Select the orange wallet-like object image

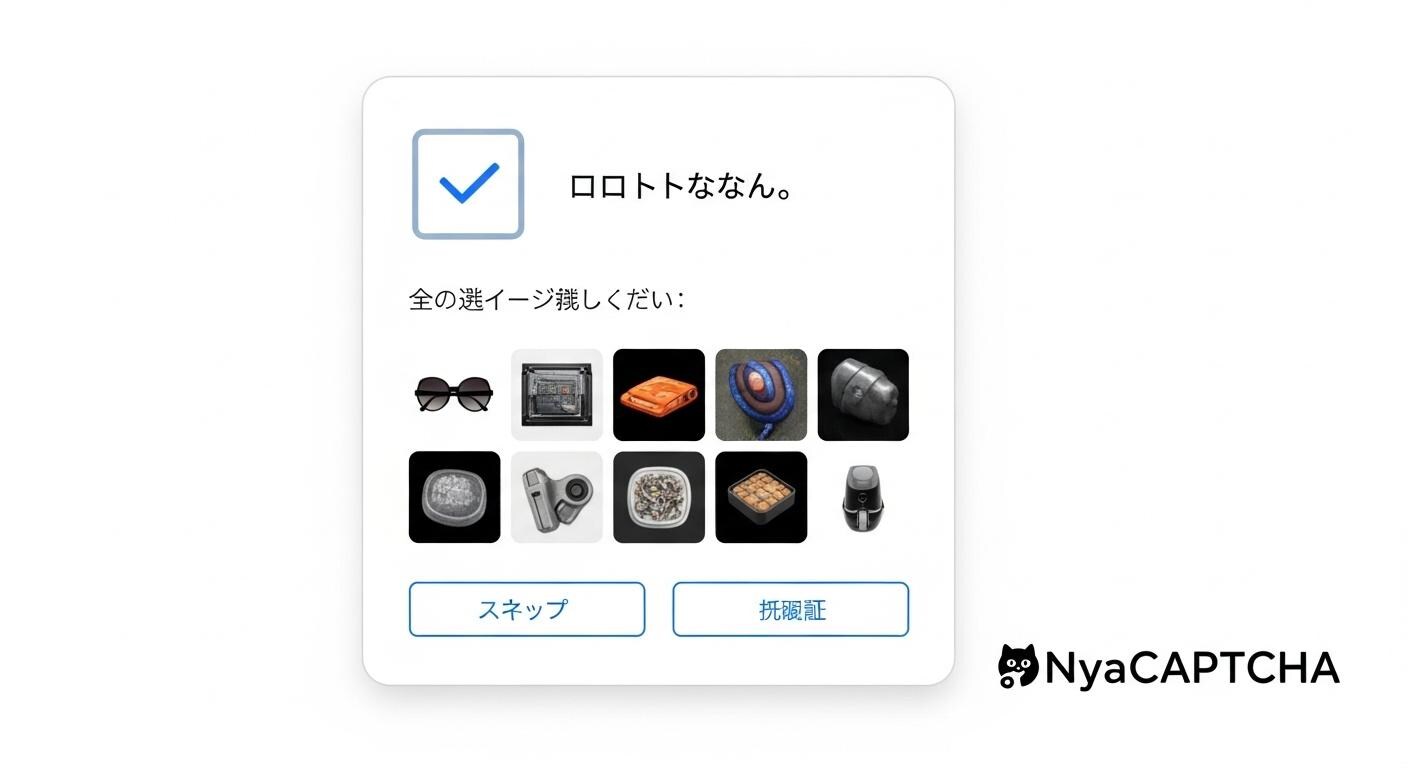pyautogui.click(x=659, y=394)
